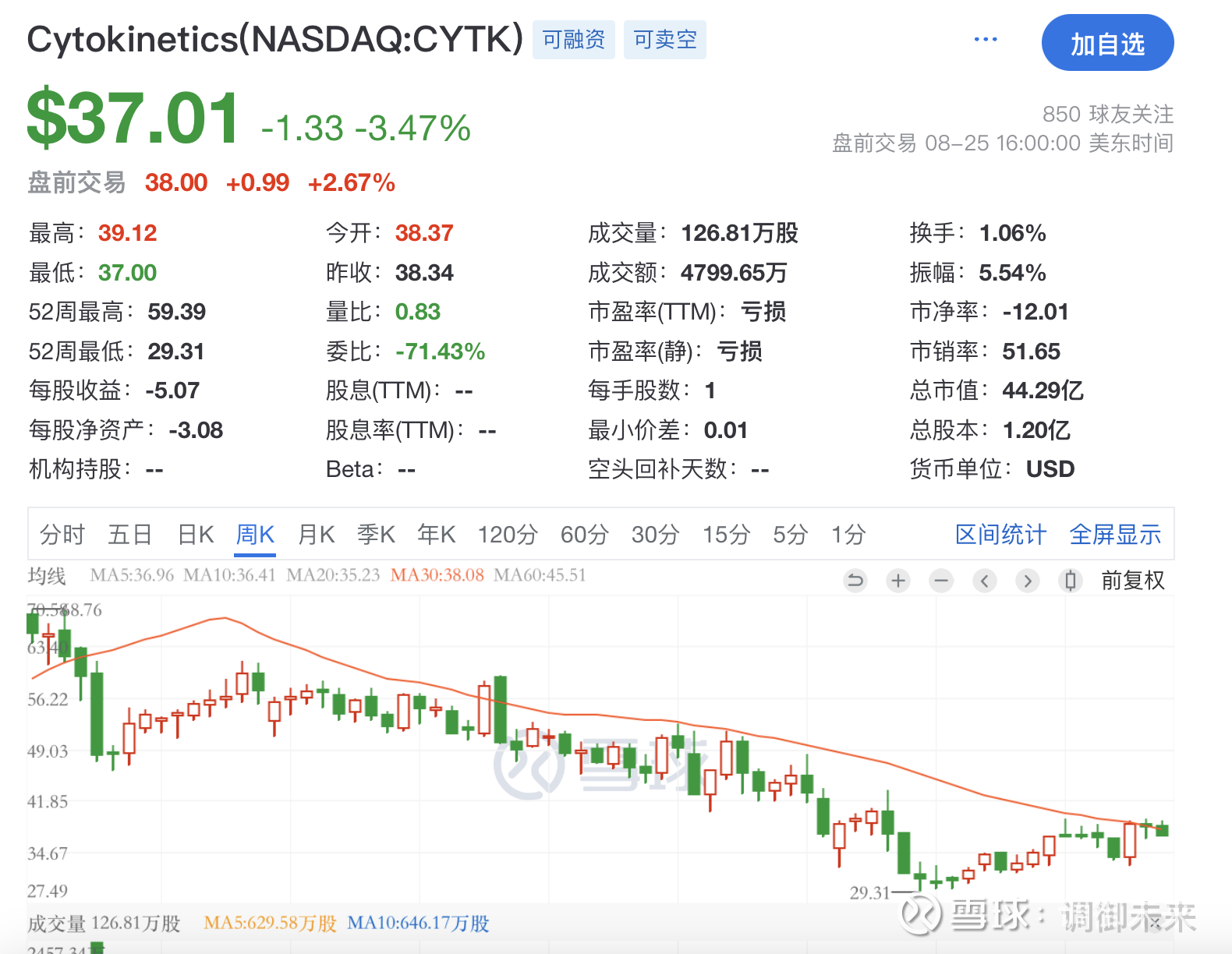
Task: Toggle the MA5 moving average label
Action: click(132, 575)
